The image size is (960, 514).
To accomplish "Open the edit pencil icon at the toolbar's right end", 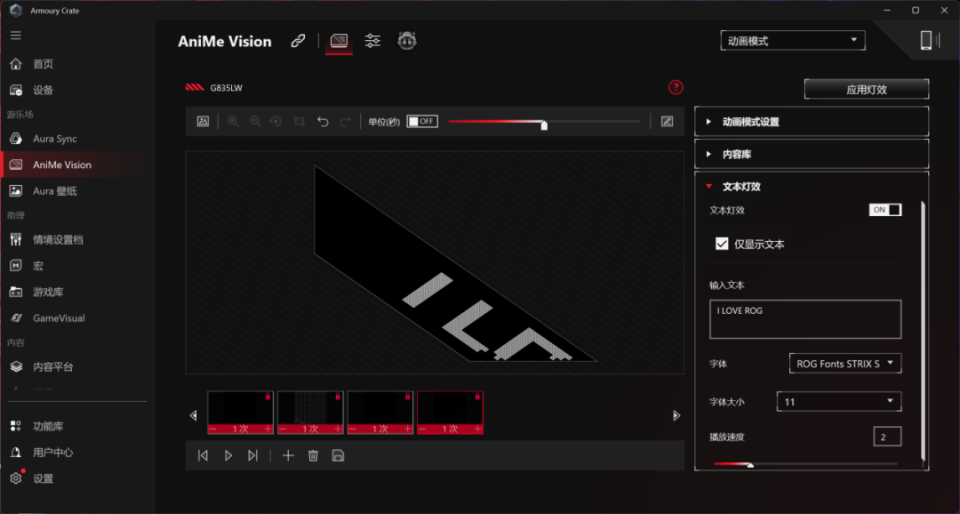I will (x=667, y=121).
